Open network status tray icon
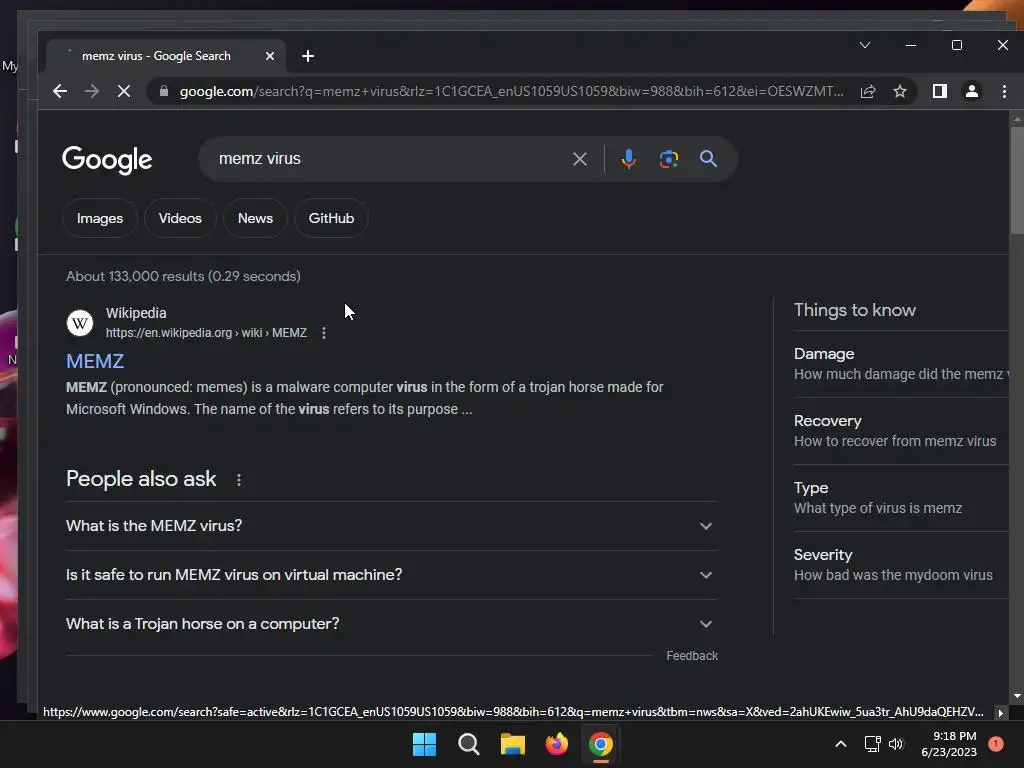The width and height of the screenshot is (1024, 768). (872, 744)
